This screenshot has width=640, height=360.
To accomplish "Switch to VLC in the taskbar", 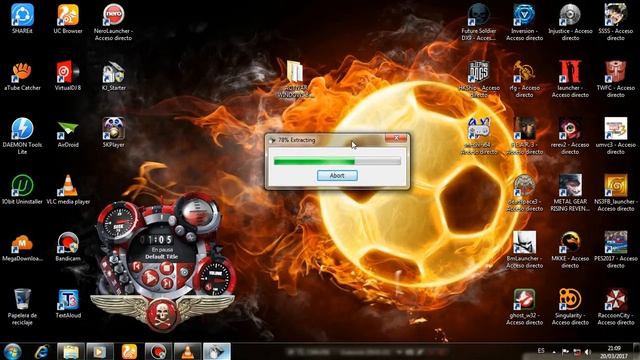I will coord(187,351).
